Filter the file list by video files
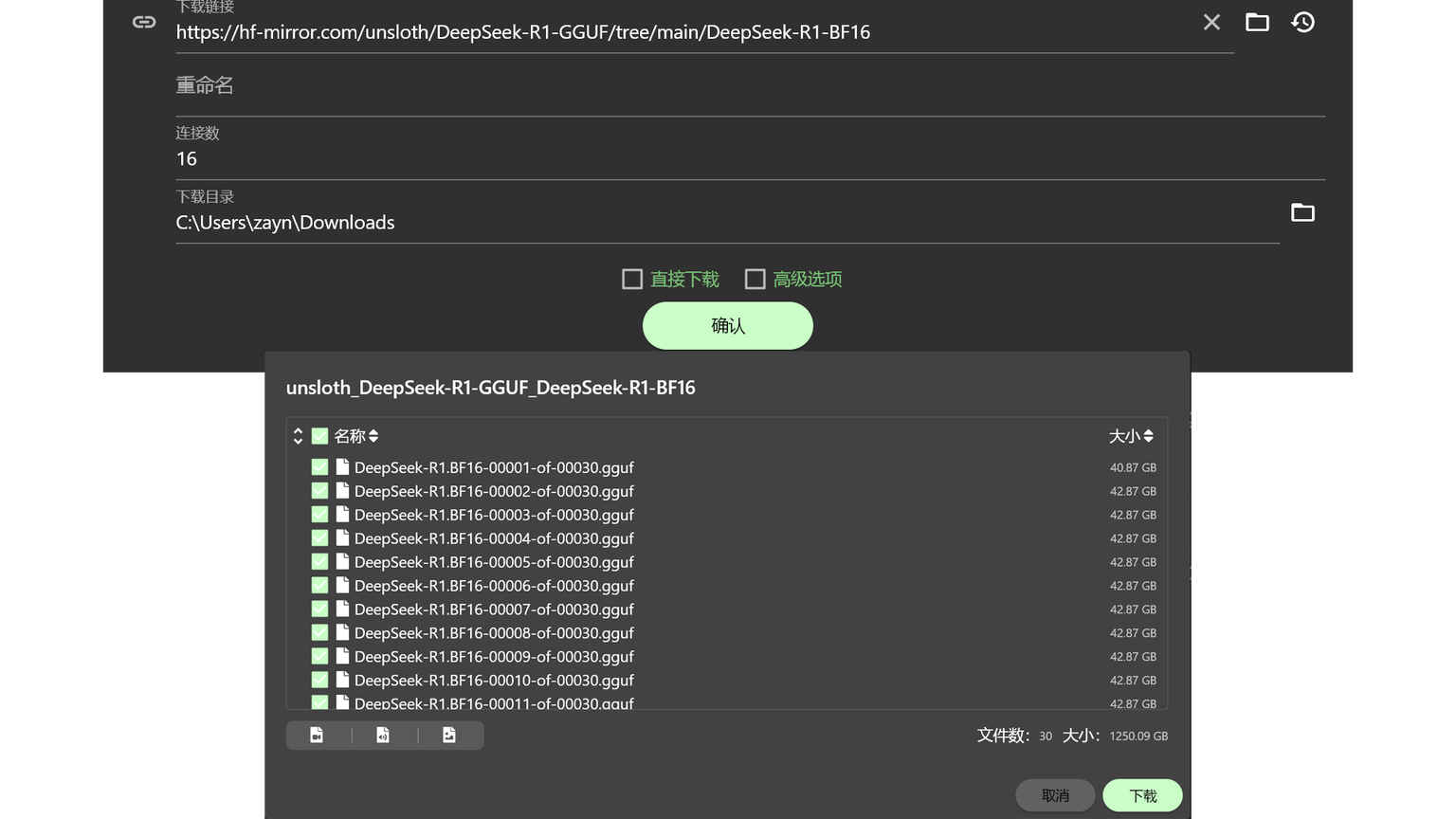1456x819 pixels. [317, 736]
